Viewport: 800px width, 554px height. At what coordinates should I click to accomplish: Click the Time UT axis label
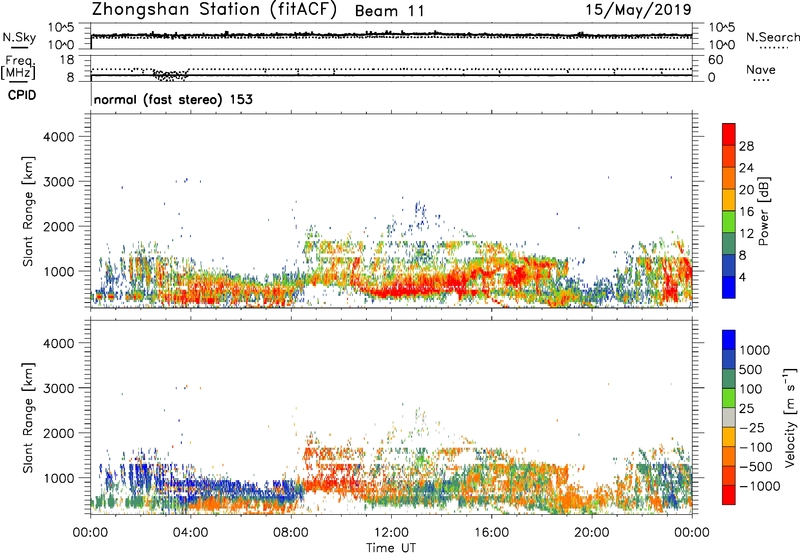coord(391,548)
